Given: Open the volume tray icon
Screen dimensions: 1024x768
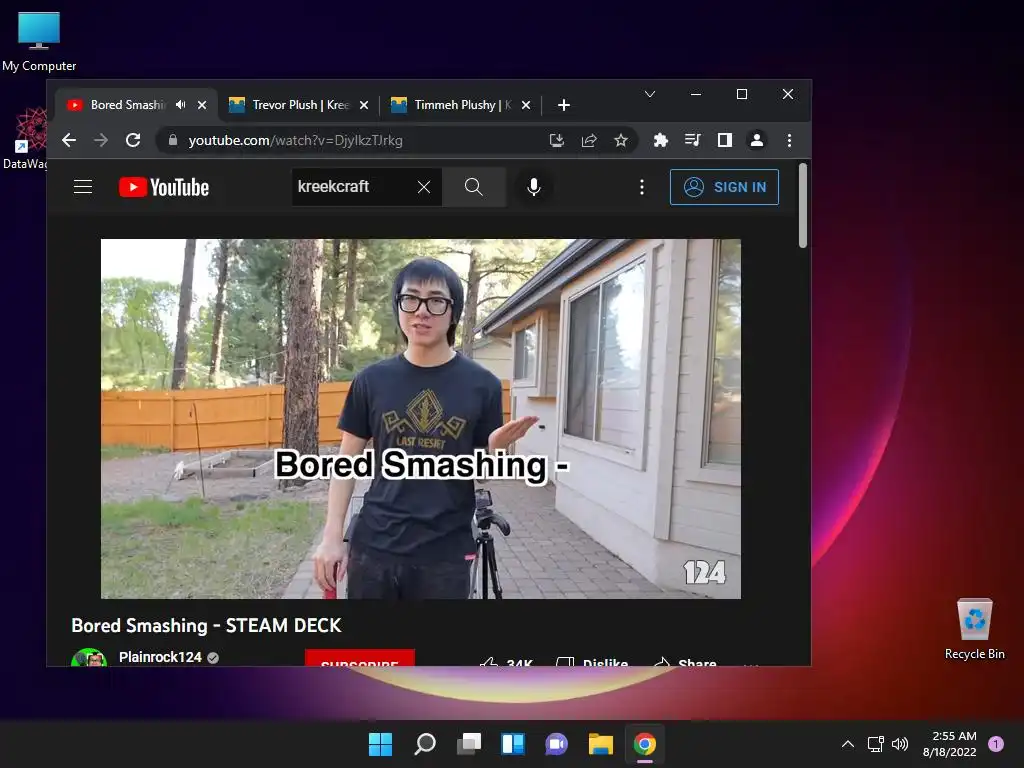Looking at the screenshot, I should coord(900,744).
